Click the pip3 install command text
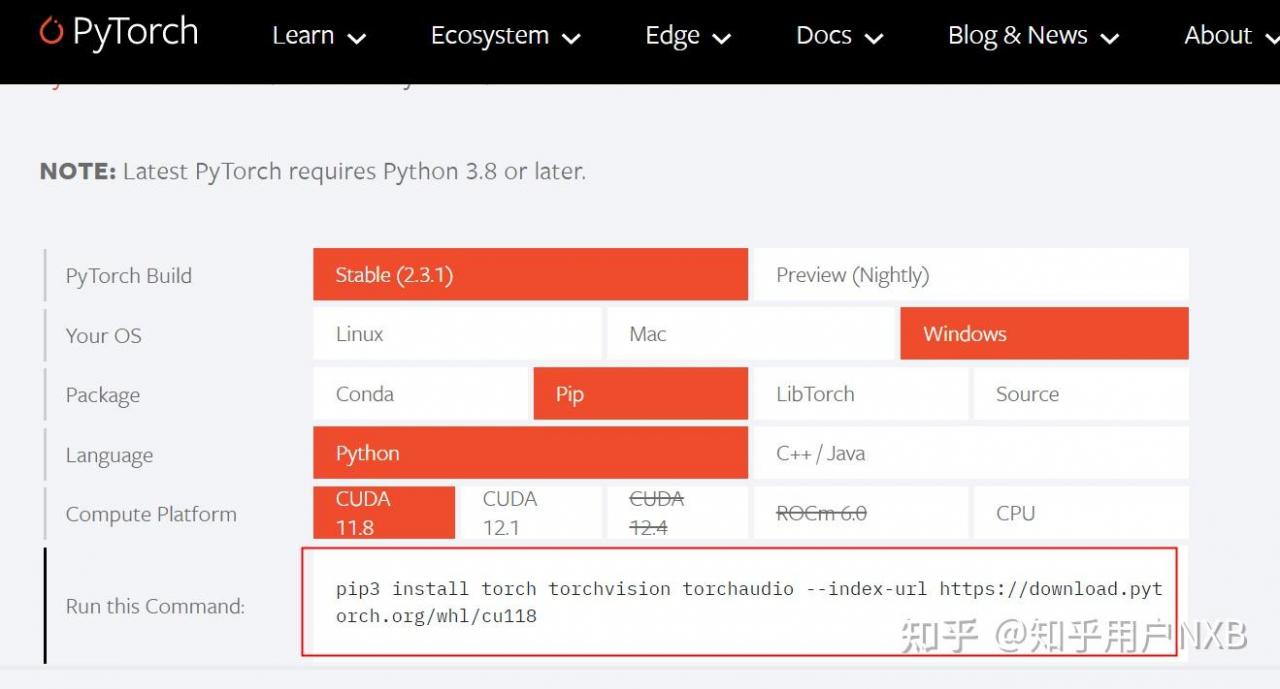 point(749,602)
